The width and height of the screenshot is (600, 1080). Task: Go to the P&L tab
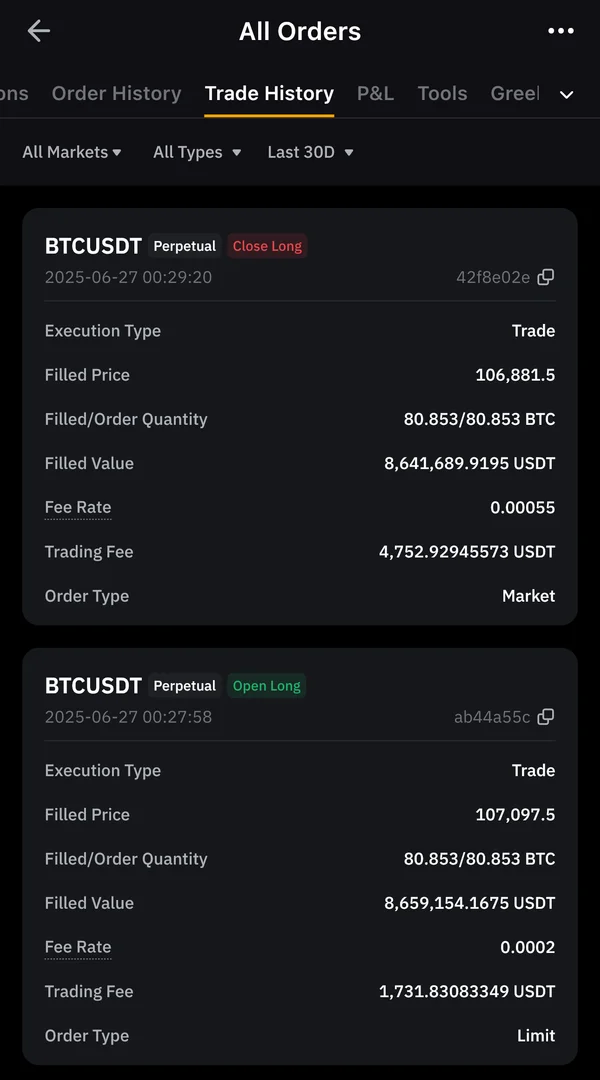(375, 93)
